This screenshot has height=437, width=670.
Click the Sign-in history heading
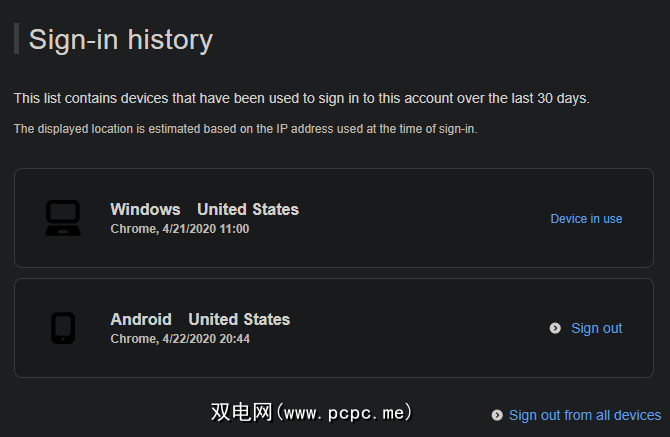pyautogui.click(x=120, y=39)
